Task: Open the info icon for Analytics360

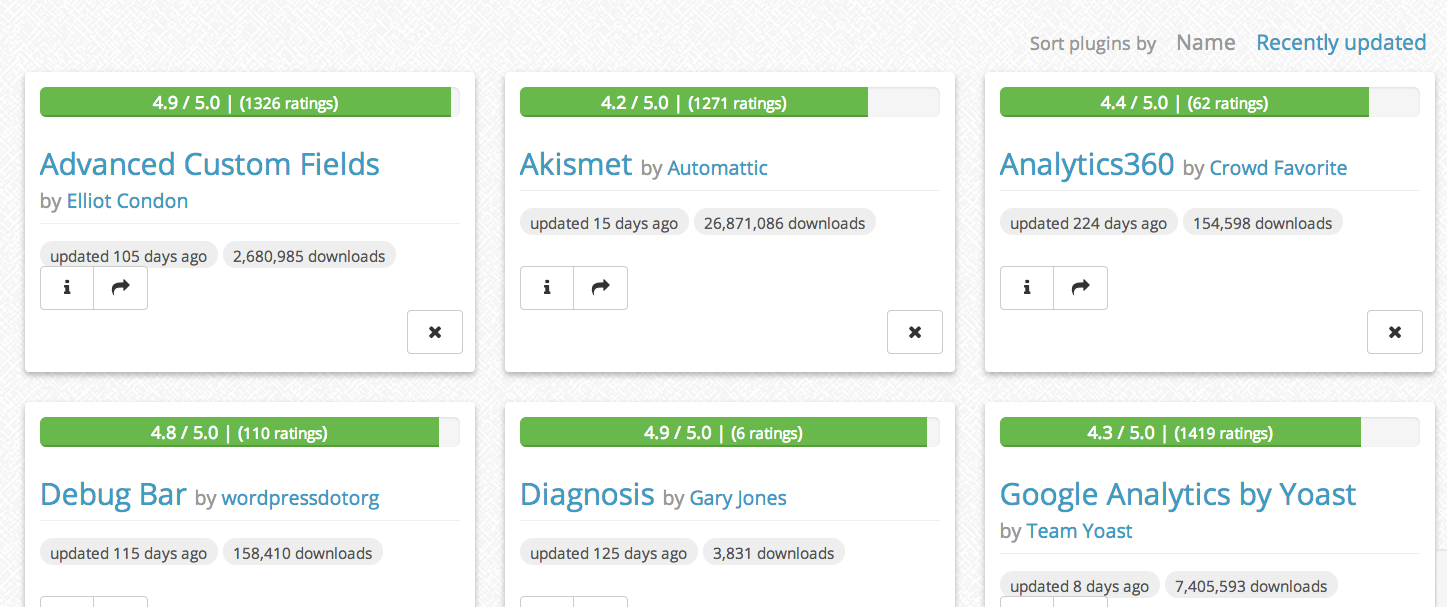Action: [1026, 287]
